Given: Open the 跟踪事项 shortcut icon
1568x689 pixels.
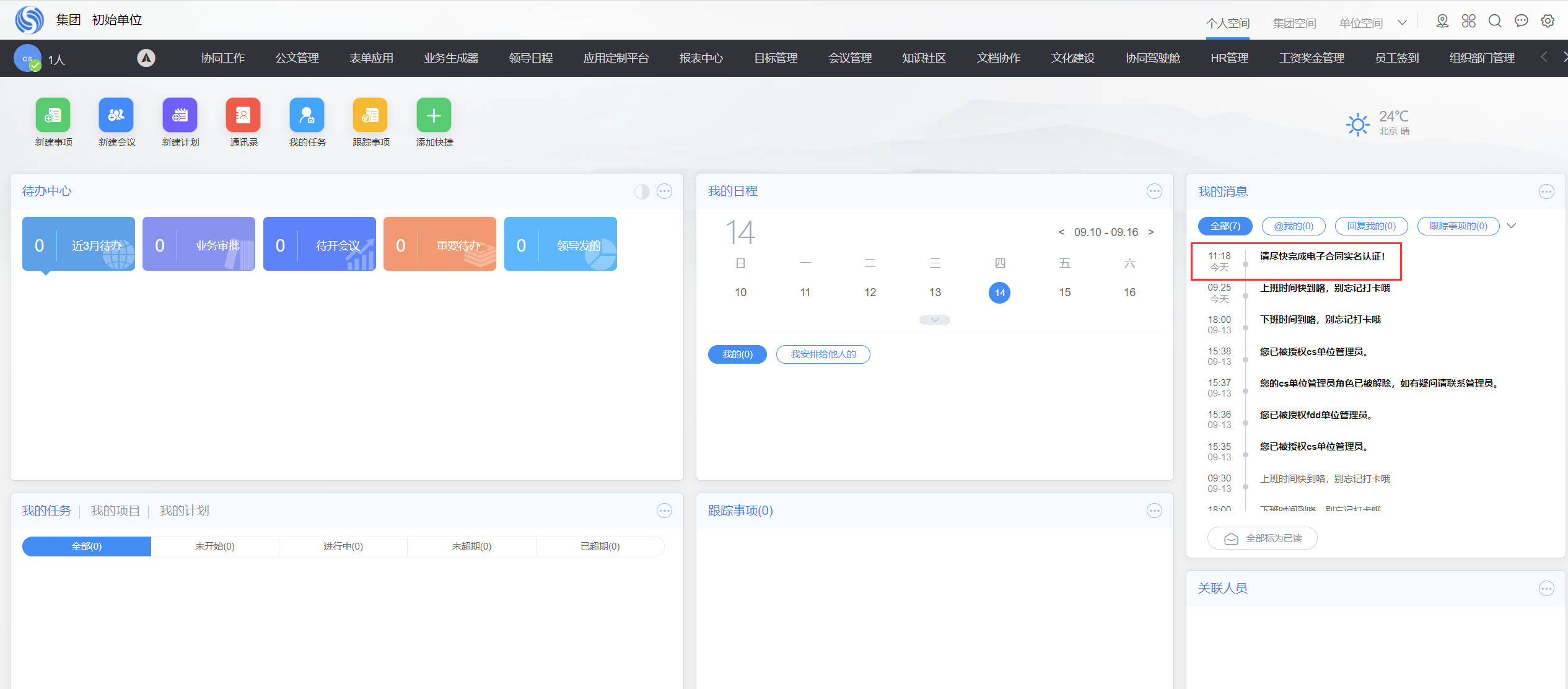Looking at the screenshot, I should point(370,115).
